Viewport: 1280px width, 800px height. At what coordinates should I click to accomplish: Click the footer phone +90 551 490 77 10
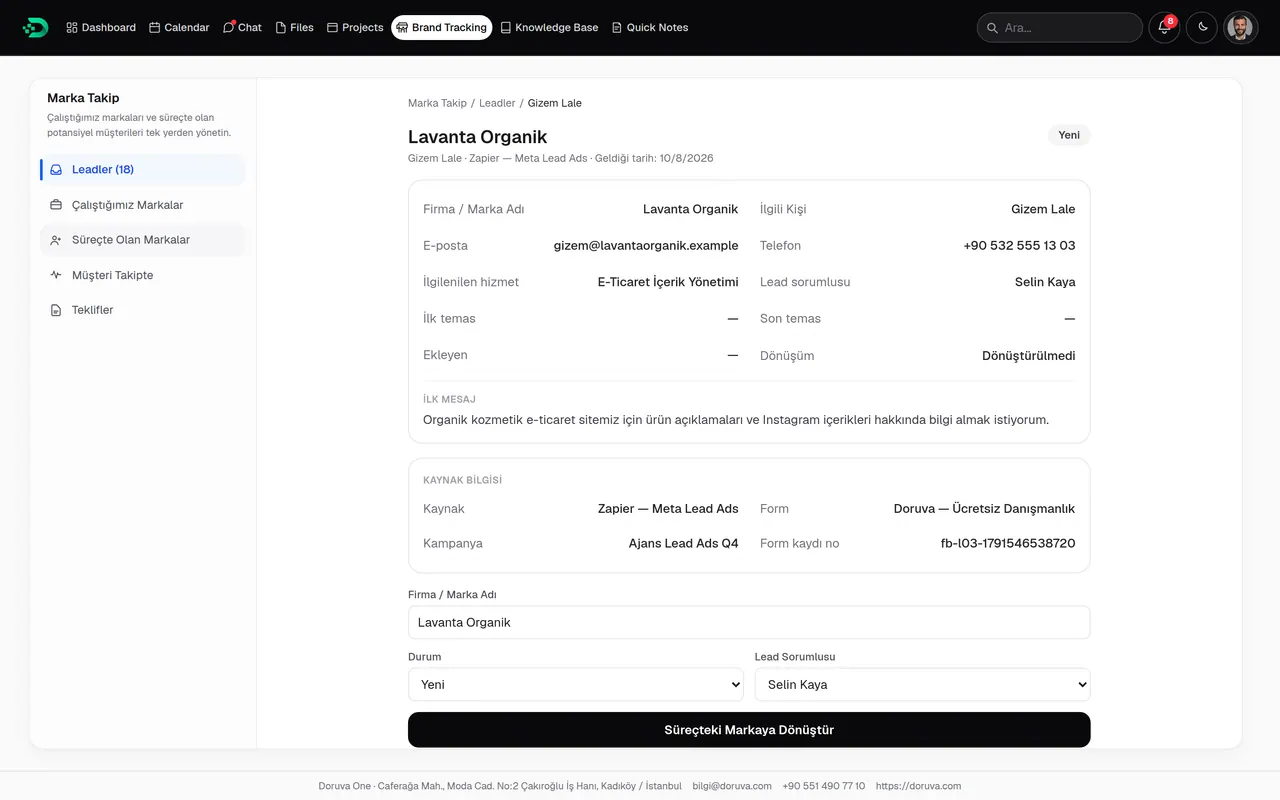824,786
